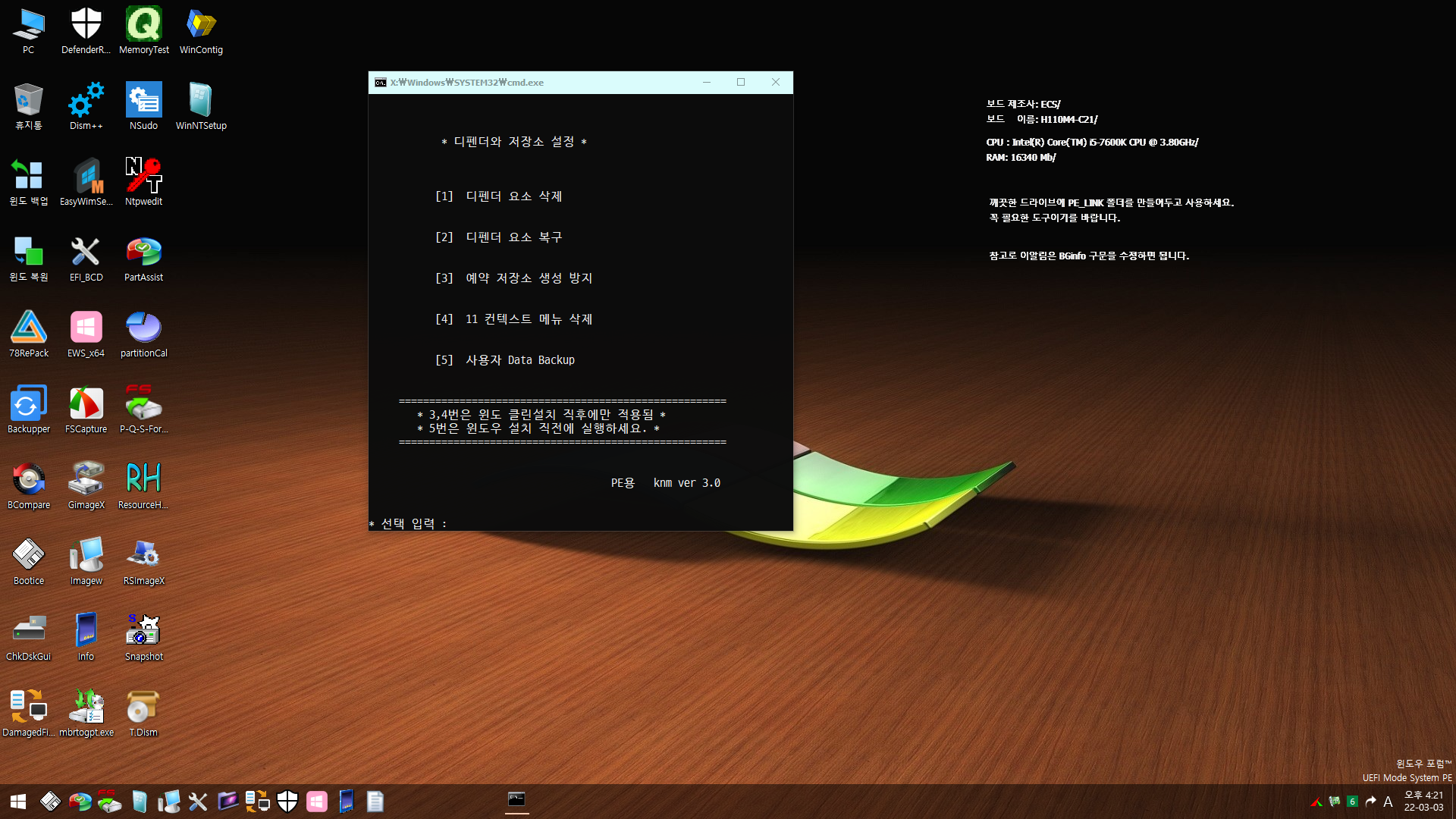Launch the EFI_BCD tool icon
The width and height of the screenshot is (1456, 819).
(x=86, y=258)
